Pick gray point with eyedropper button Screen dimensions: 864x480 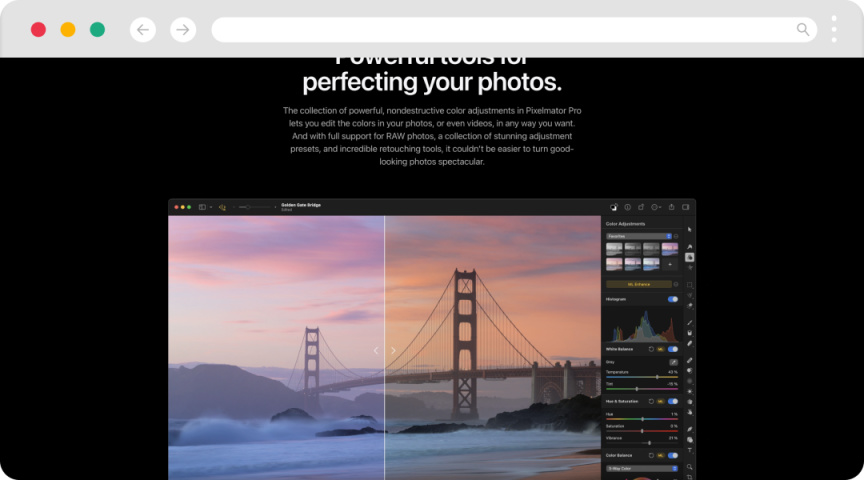point(673,362)
